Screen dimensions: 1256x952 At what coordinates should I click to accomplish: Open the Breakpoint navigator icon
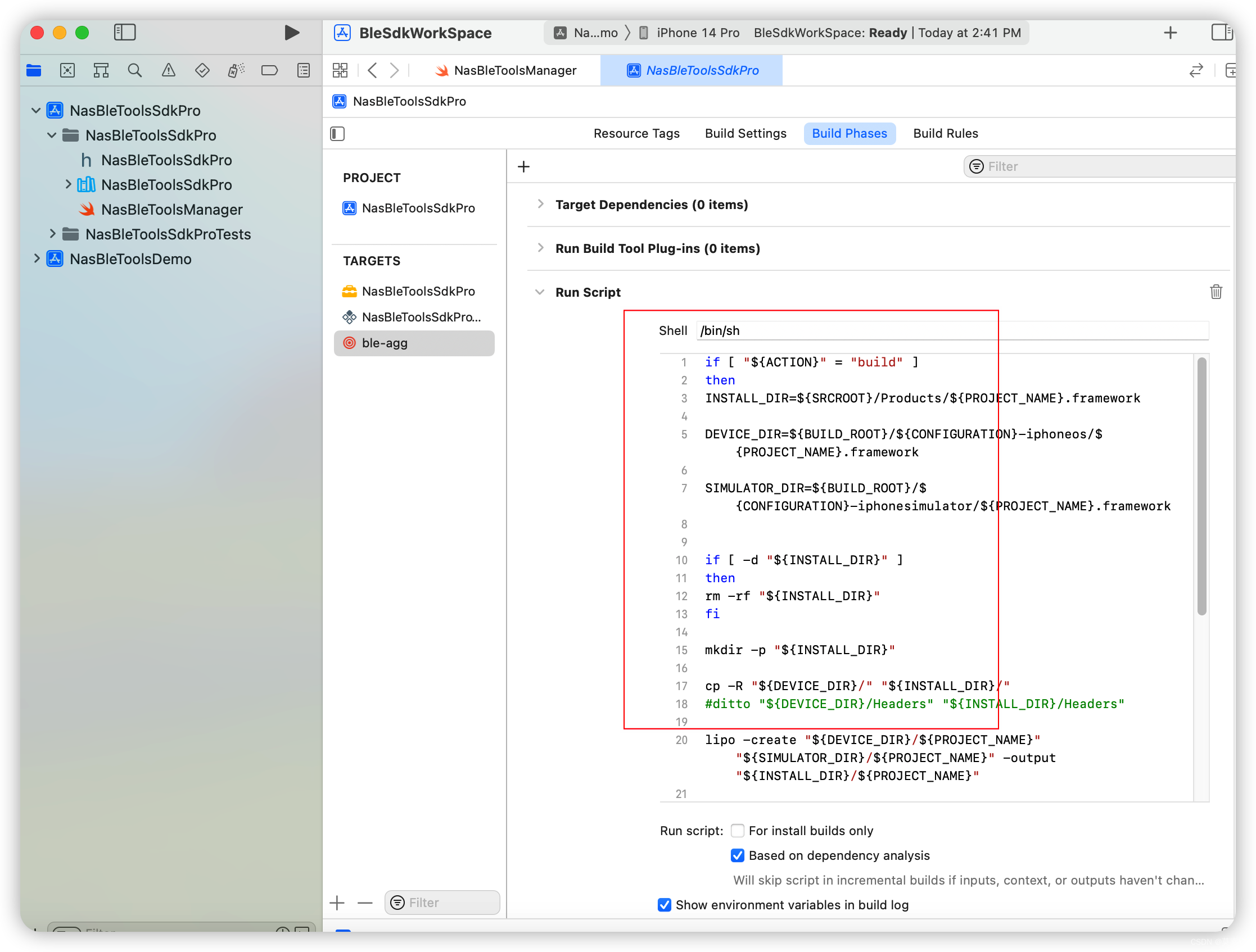[269, 70]
